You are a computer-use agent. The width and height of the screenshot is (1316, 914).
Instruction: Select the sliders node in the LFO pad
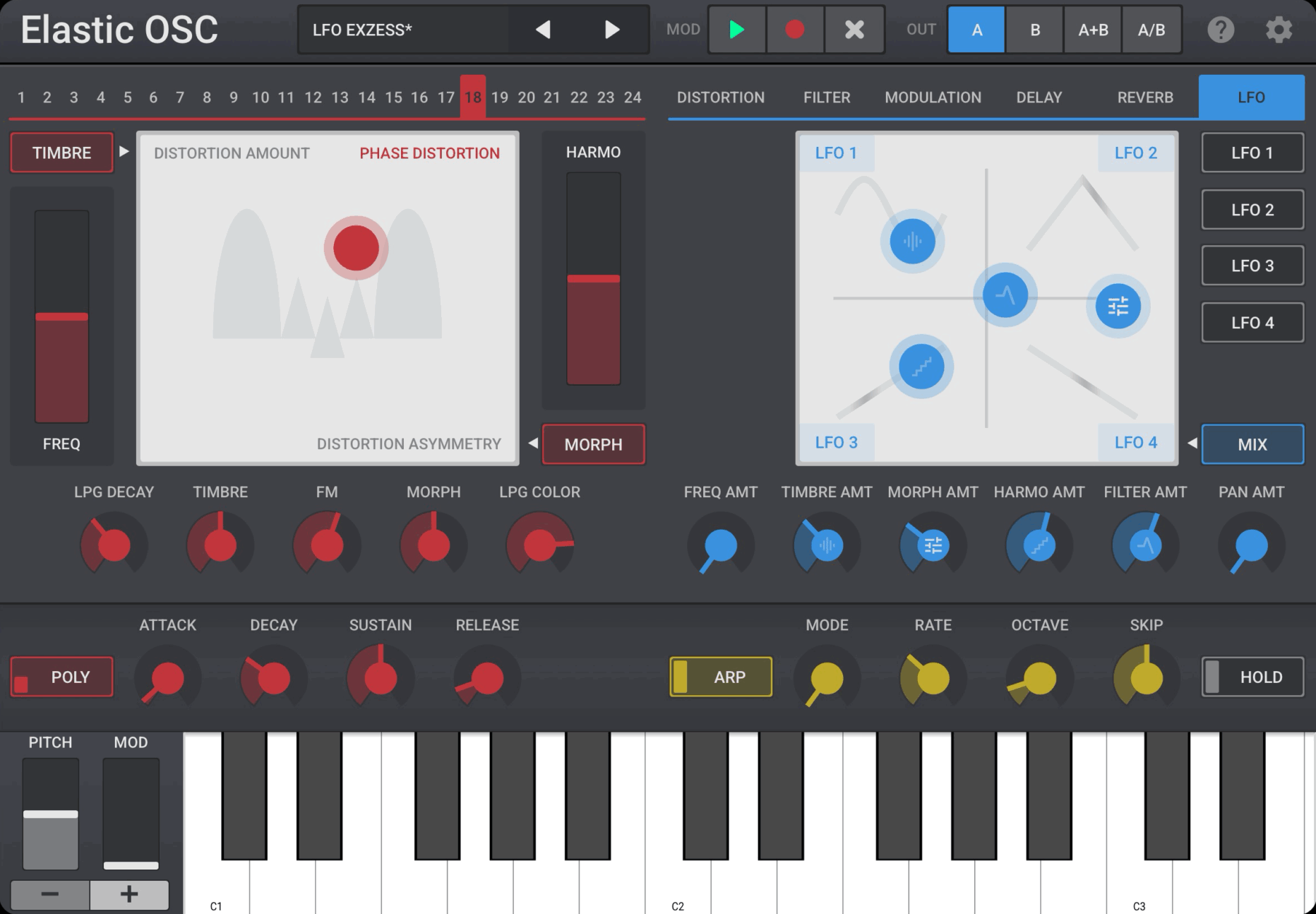pos(1118,306)
